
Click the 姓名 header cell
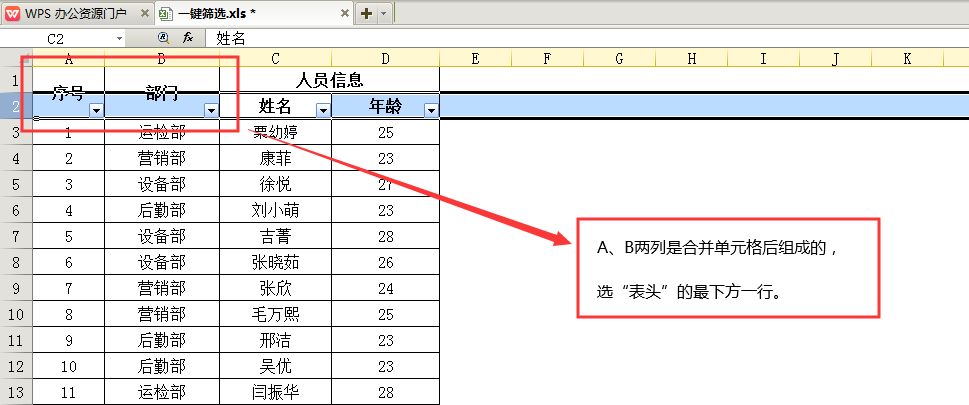pyautogui.click(x=276, y=106)
